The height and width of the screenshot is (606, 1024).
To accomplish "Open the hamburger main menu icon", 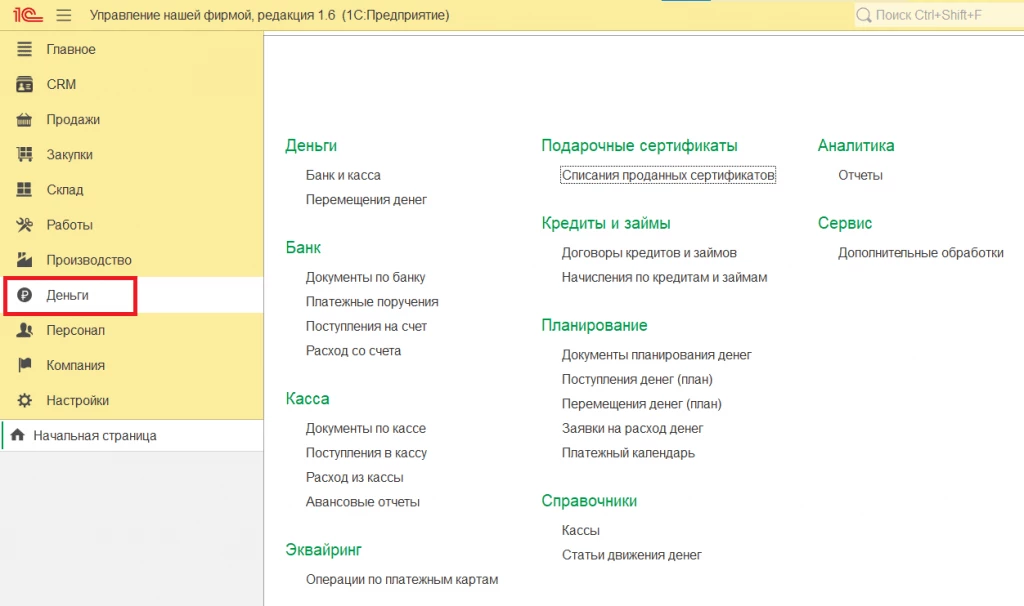I will click(63, 15).
